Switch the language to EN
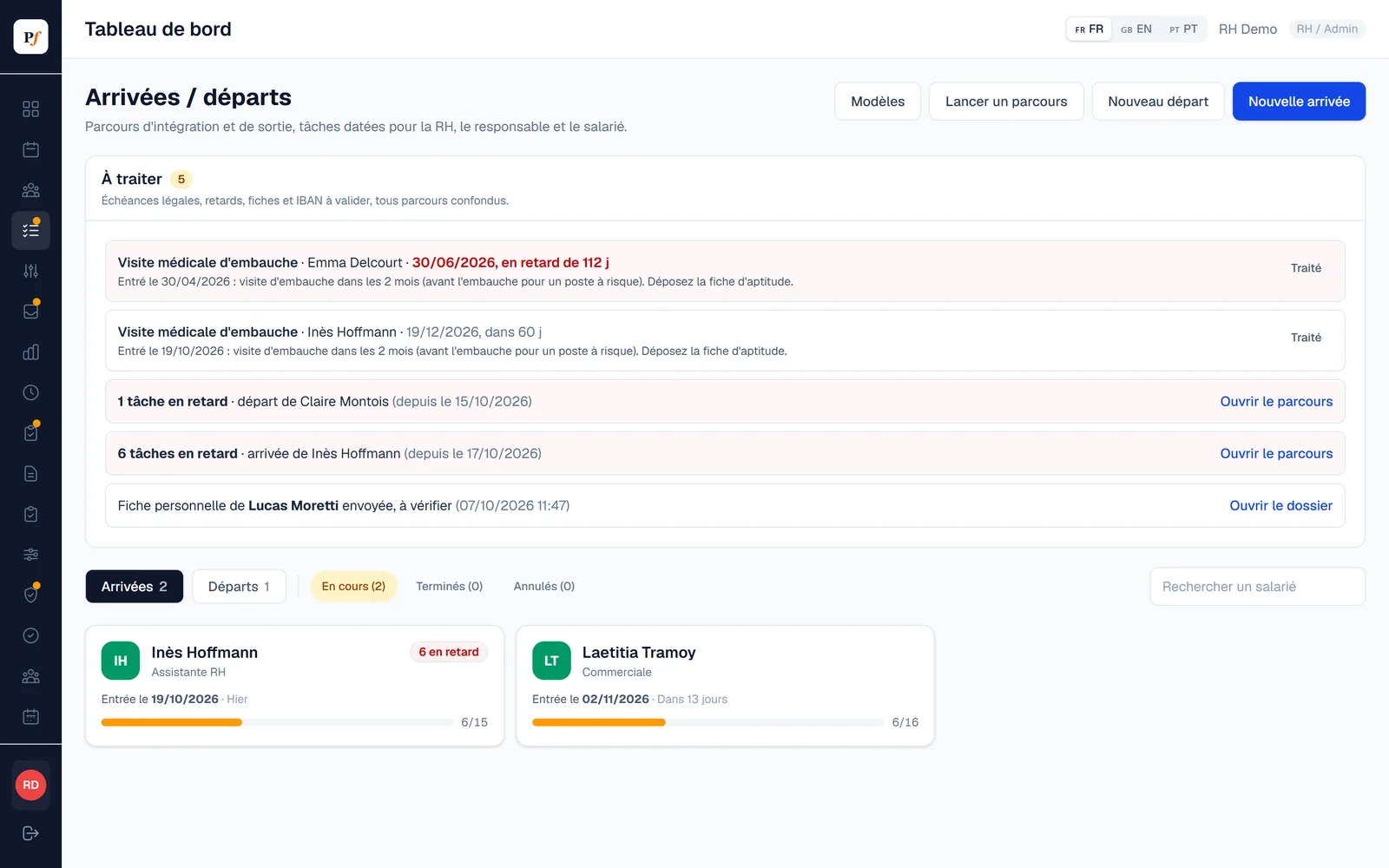 (x=1136, y=29)
